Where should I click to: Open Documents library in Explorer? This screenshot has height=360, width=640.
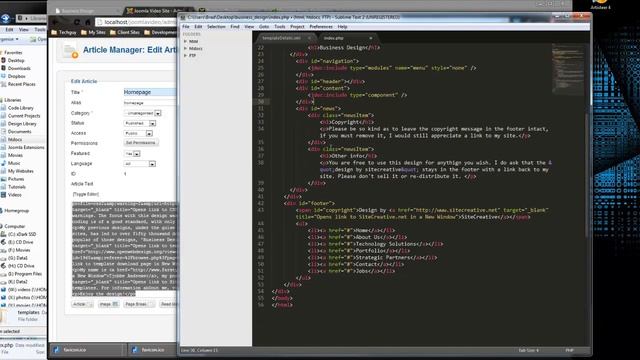point(19,131)
